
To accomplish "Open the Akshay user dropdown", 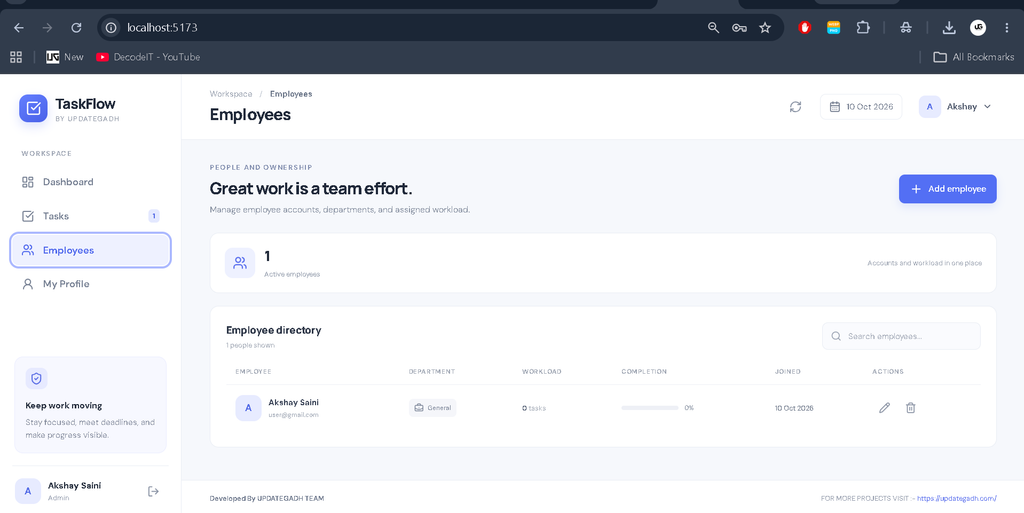I will pyautogui.click(x=955, y=107).
